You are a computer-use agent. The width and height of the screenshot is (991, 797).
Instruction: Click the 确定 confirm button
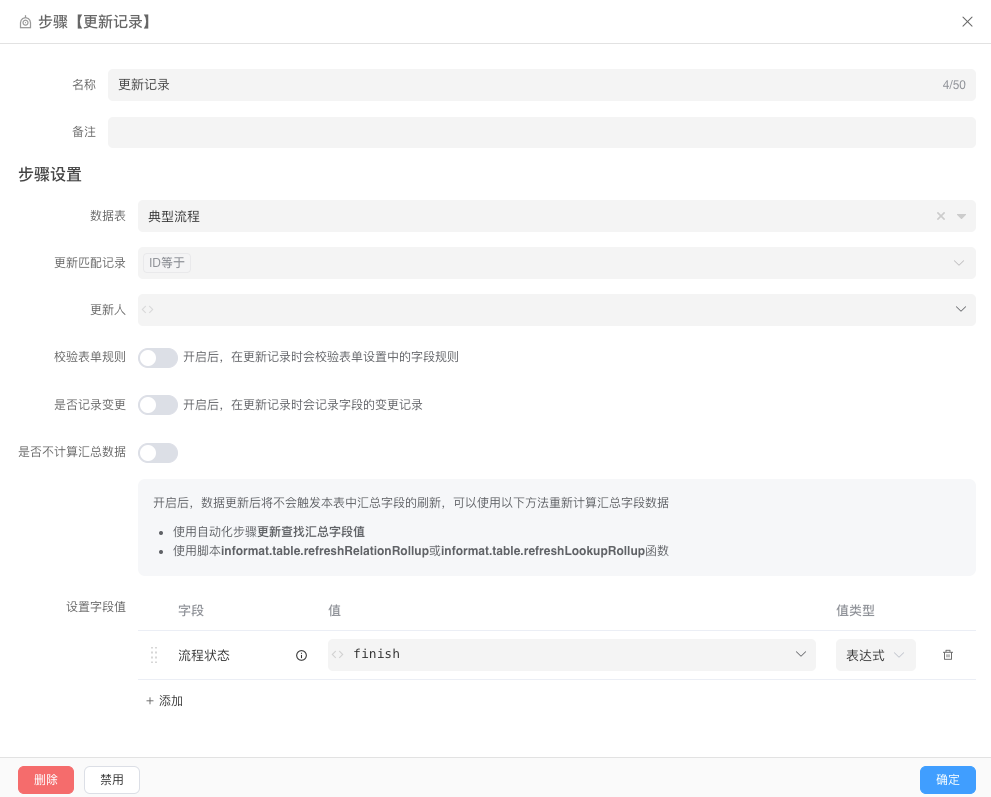click(x=947, y=780)
